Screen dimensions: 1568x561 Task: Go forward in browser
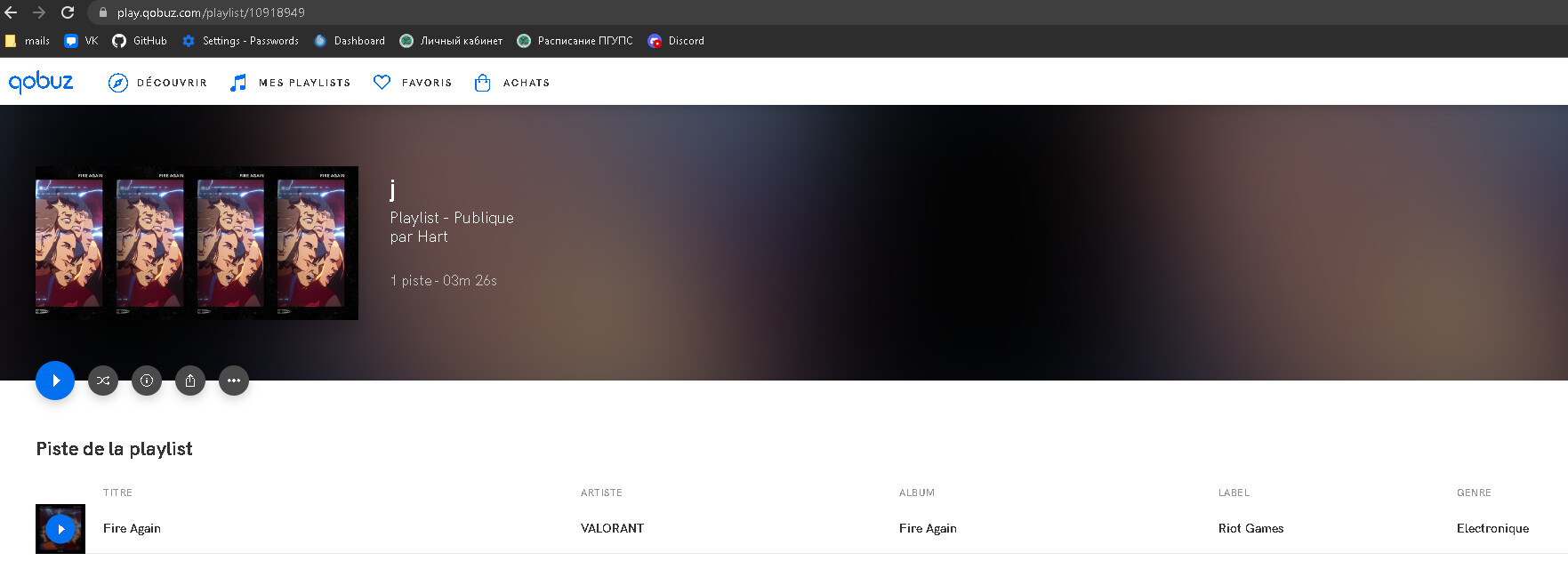39,12
